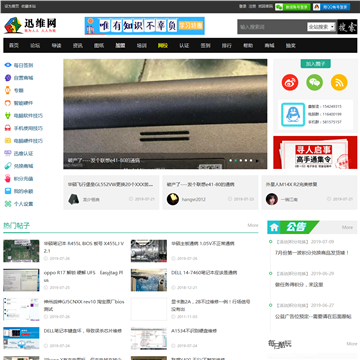Viewport: 360px width, 360px height.
Task: Open 资讯 in the navigation bar
Action: click(78, 46)
